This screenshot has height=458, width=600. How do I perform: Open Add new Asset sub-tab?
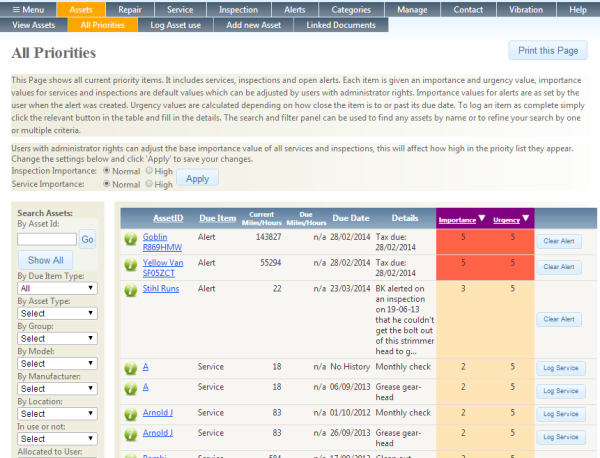(253, 25)
